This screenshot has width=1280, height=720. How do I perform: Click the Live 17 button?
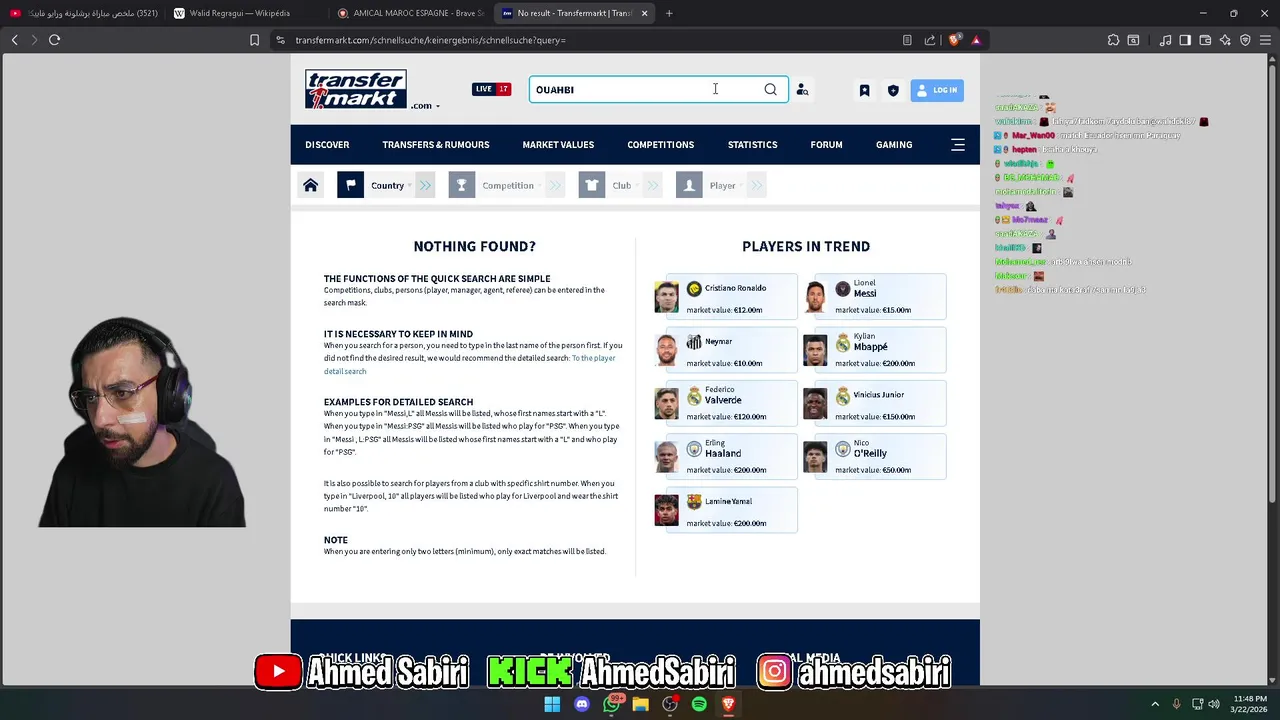(x=491, y=89)
